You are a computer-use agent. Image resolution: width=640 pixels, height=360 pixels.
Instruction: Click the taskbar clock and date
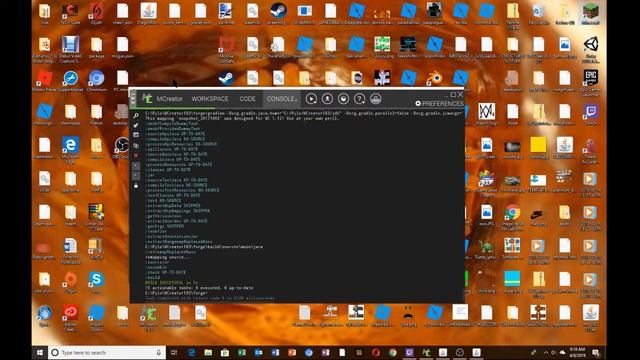click(577, 352)
